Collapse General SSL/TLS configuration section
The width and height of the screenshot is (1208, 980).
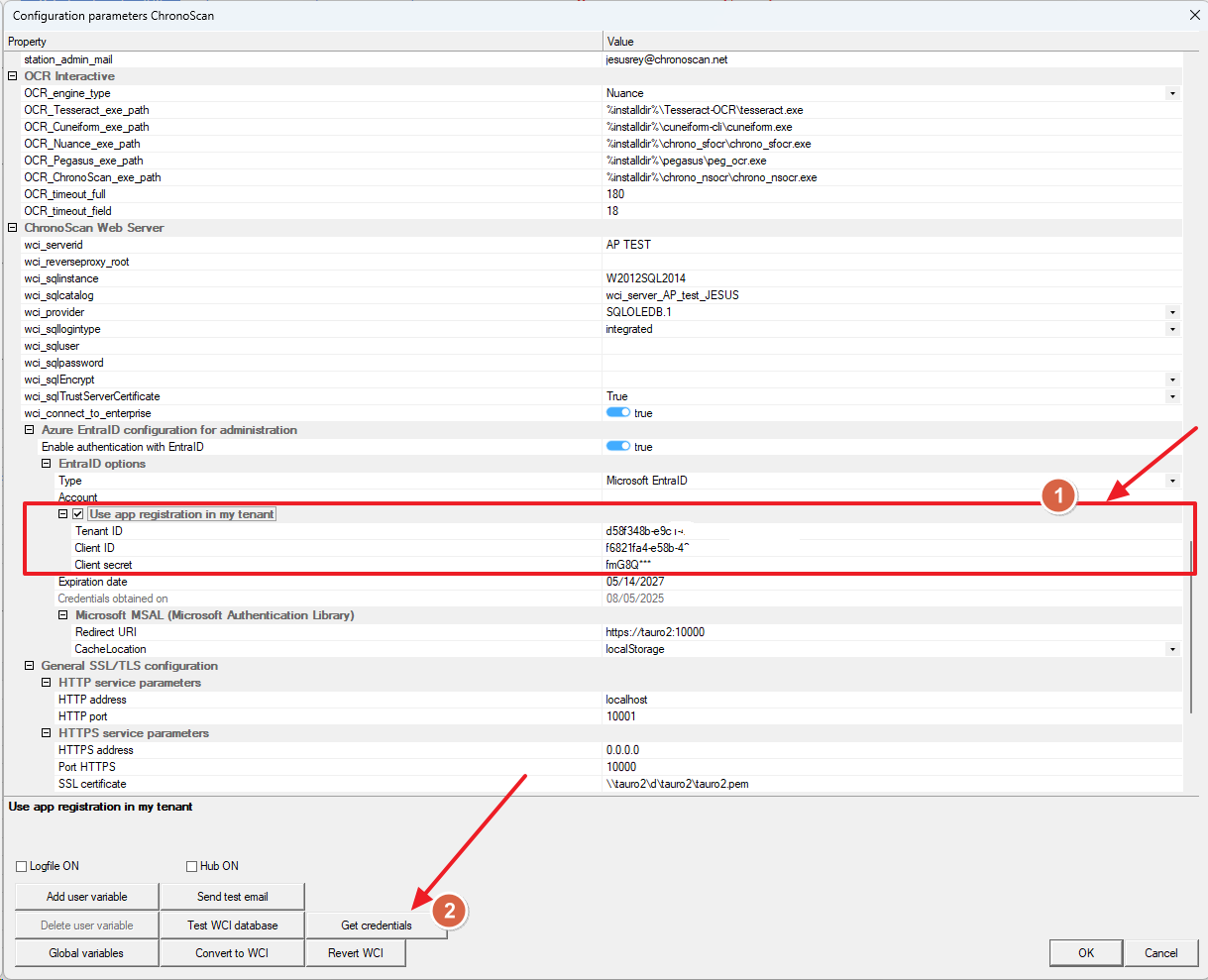coord(30,666)
